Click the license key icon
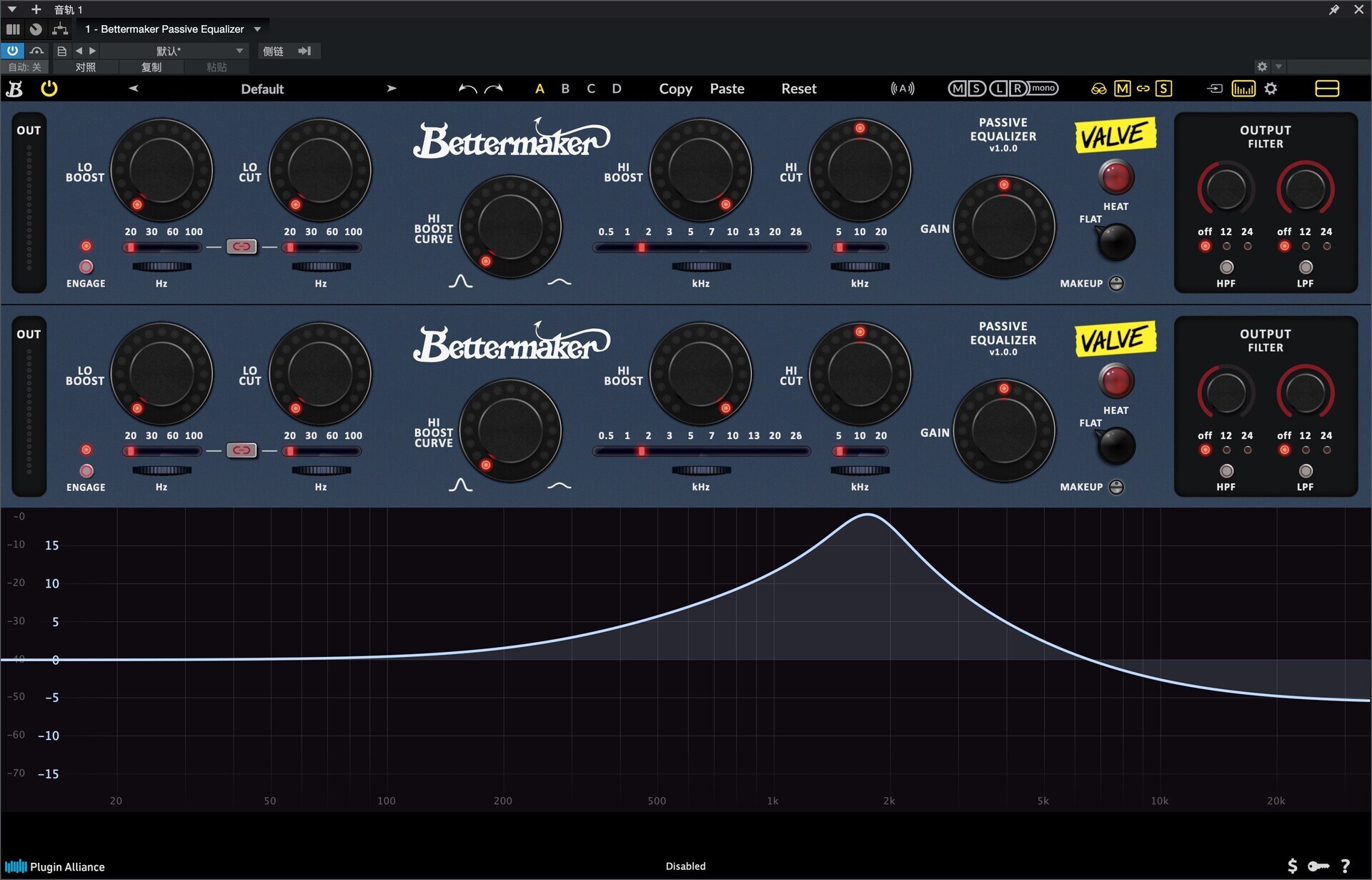The image size is (1372, 880). 1318,866
